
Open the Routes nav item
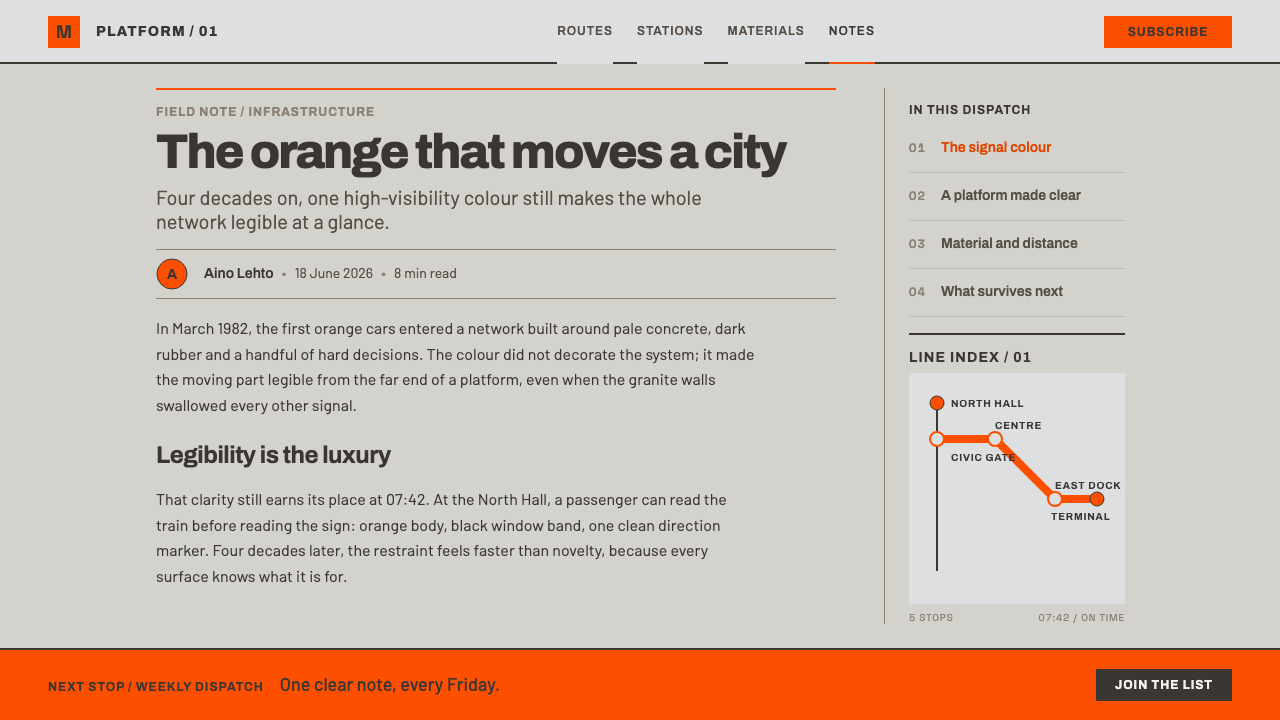pos(585,31)
